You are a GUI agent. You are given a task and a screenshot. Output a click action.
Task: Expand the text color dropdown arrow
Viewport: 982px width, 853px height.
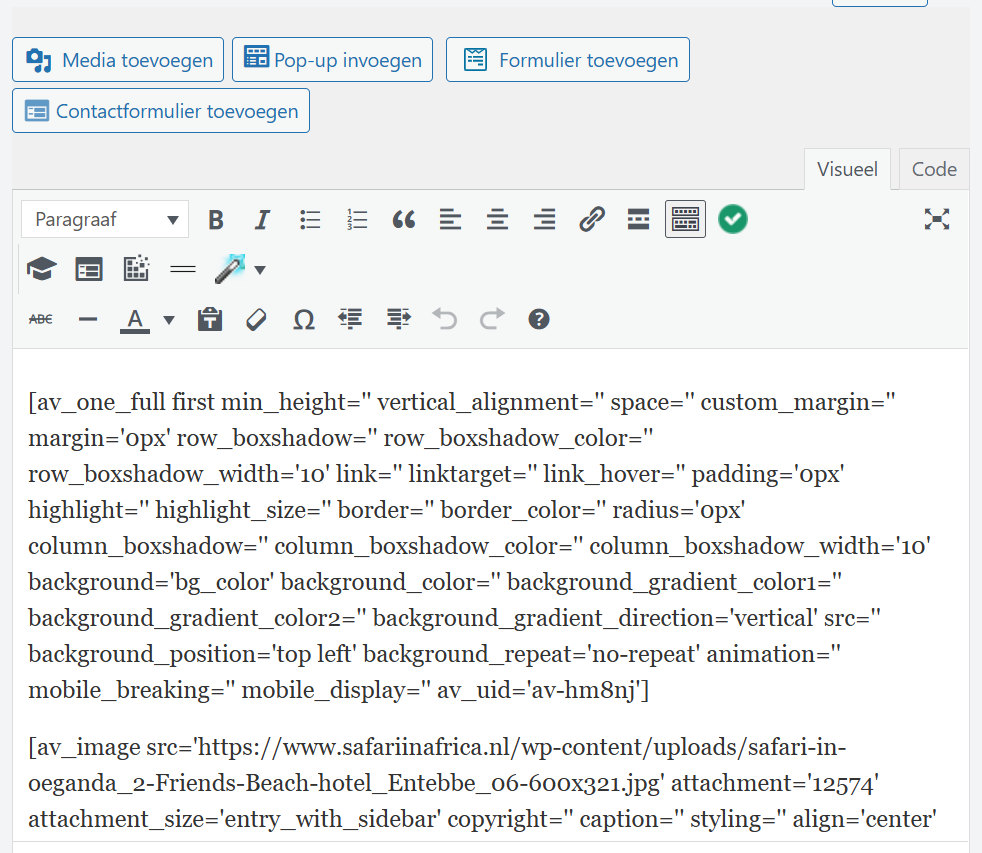click(169, 320)
